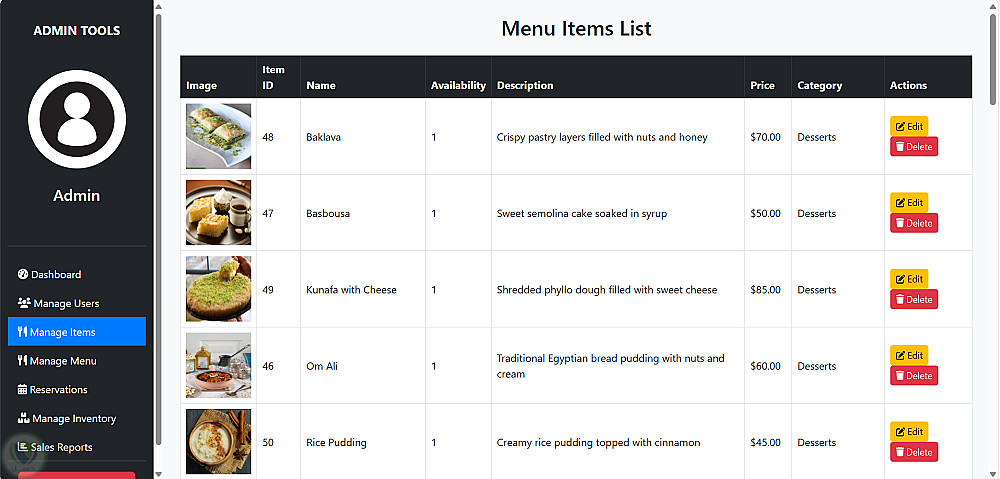Edit Kunafa with Cheese entry
1000x479 pixels.
pos(909,279)
